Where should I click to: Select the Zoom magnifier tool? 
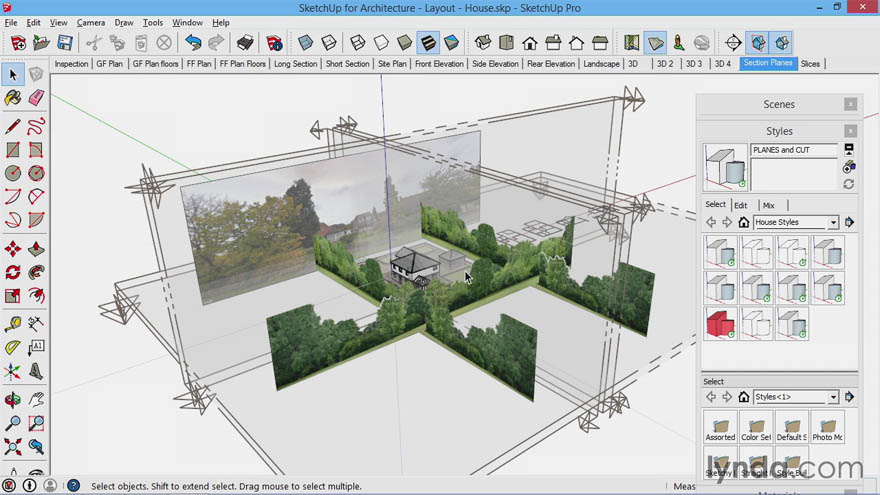(x=13, y=423)
